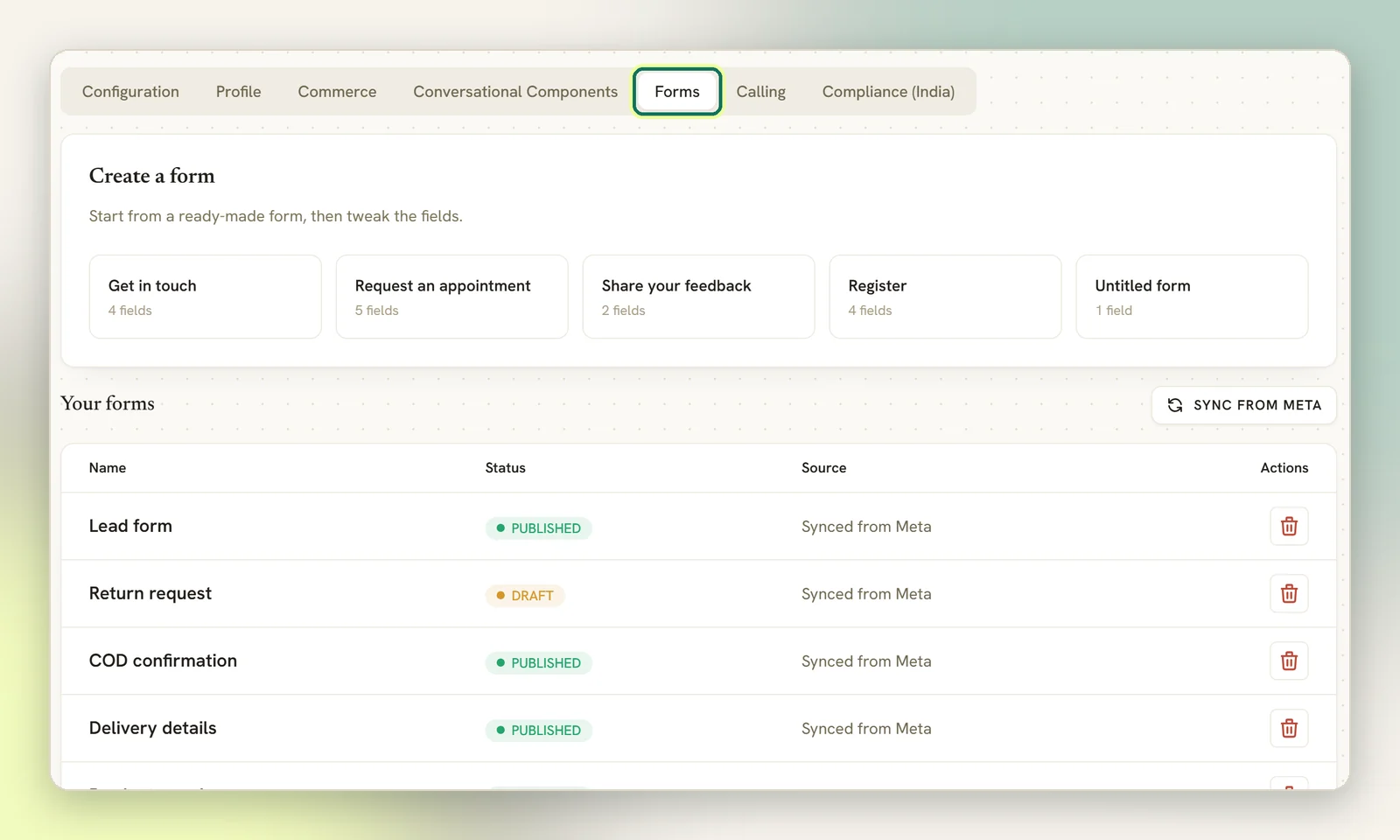Open the Compliance (India) tab
1400x840 pixels.
pos(888,92)
